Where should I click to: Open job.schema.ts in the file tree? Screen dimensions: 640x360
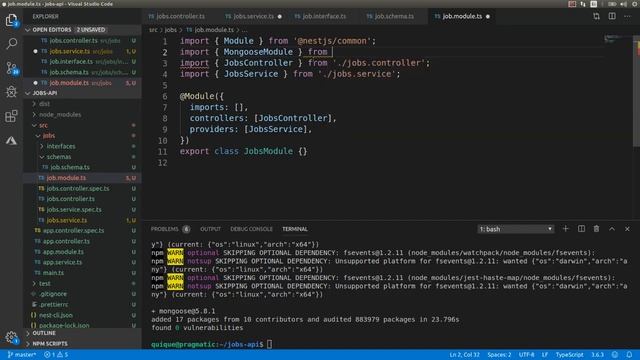click(70, 167)
